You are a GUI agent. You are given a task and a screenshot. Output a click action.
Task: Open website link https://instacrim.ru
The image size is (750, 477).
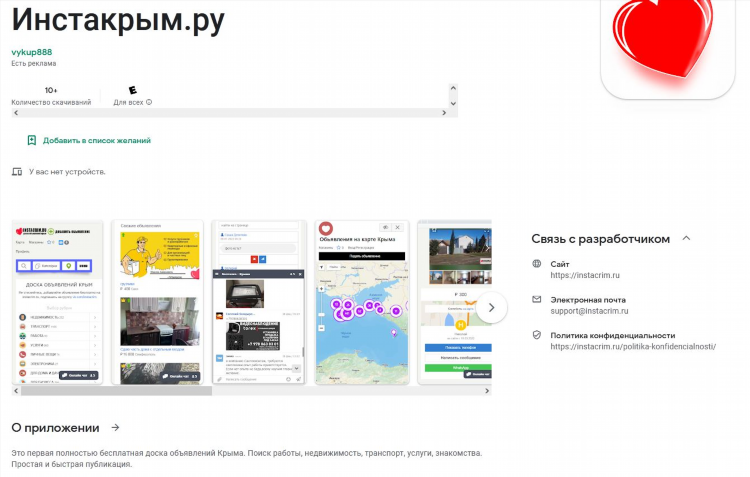[x=585, y=276]
